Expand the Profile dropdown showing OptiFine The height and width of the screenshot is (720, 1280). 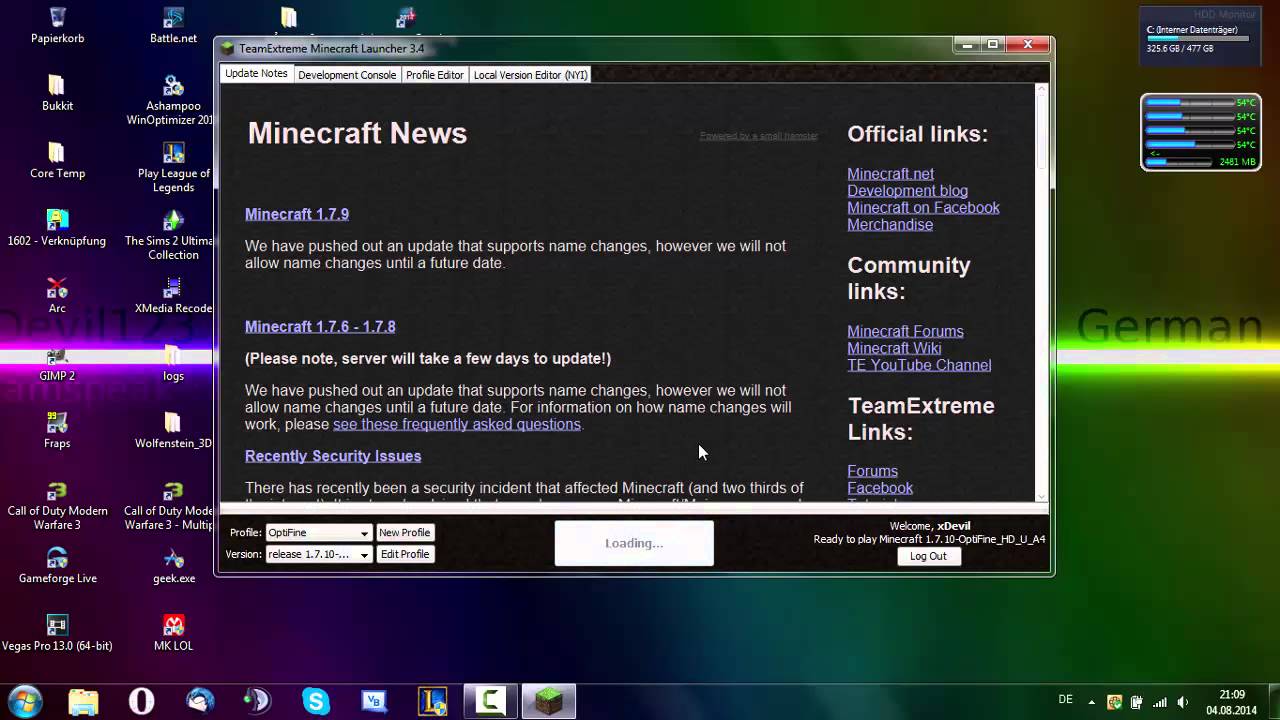click(x=318, y=533)
